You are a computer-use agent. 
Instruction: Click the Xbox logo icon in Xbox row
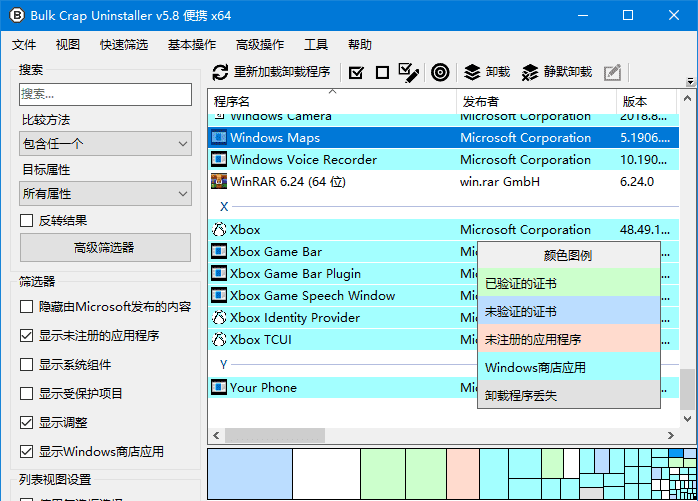[x=219, y=229]
